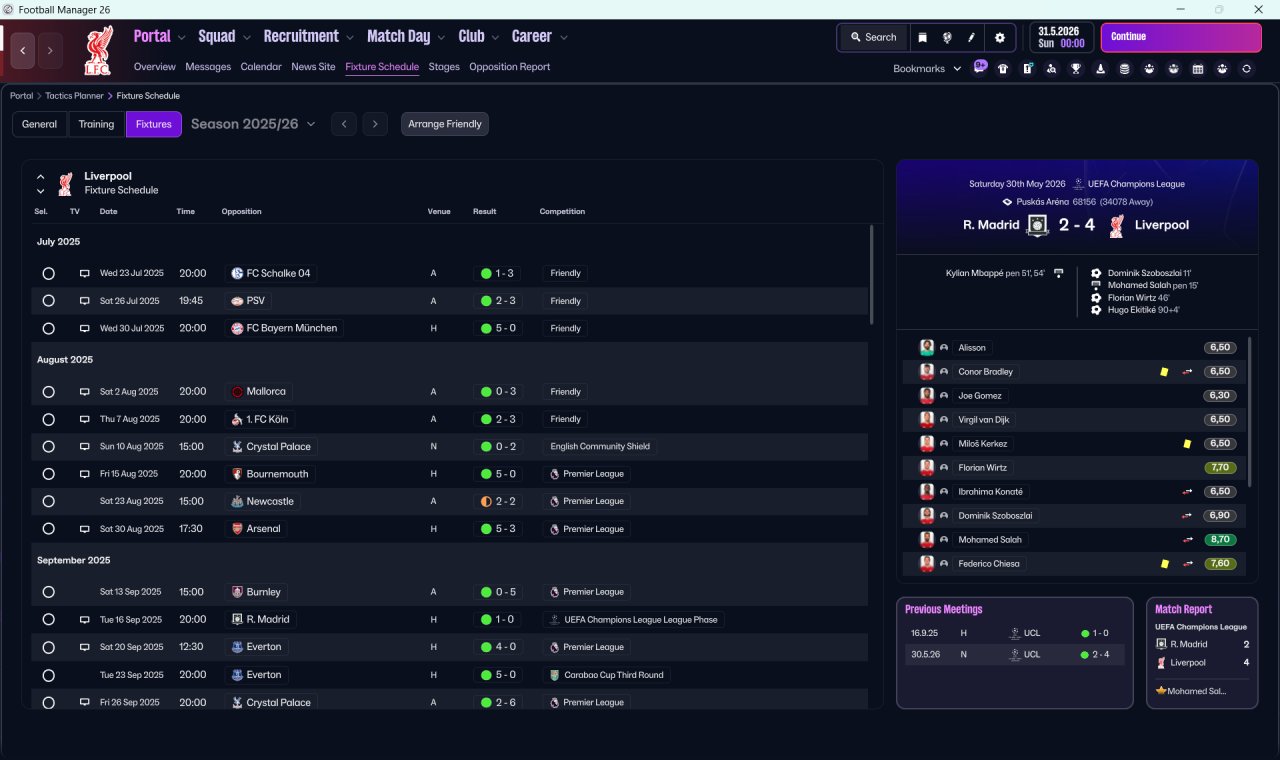Expand the Squad menu chevron
The image size is (1280, 760).
[246, 38]
